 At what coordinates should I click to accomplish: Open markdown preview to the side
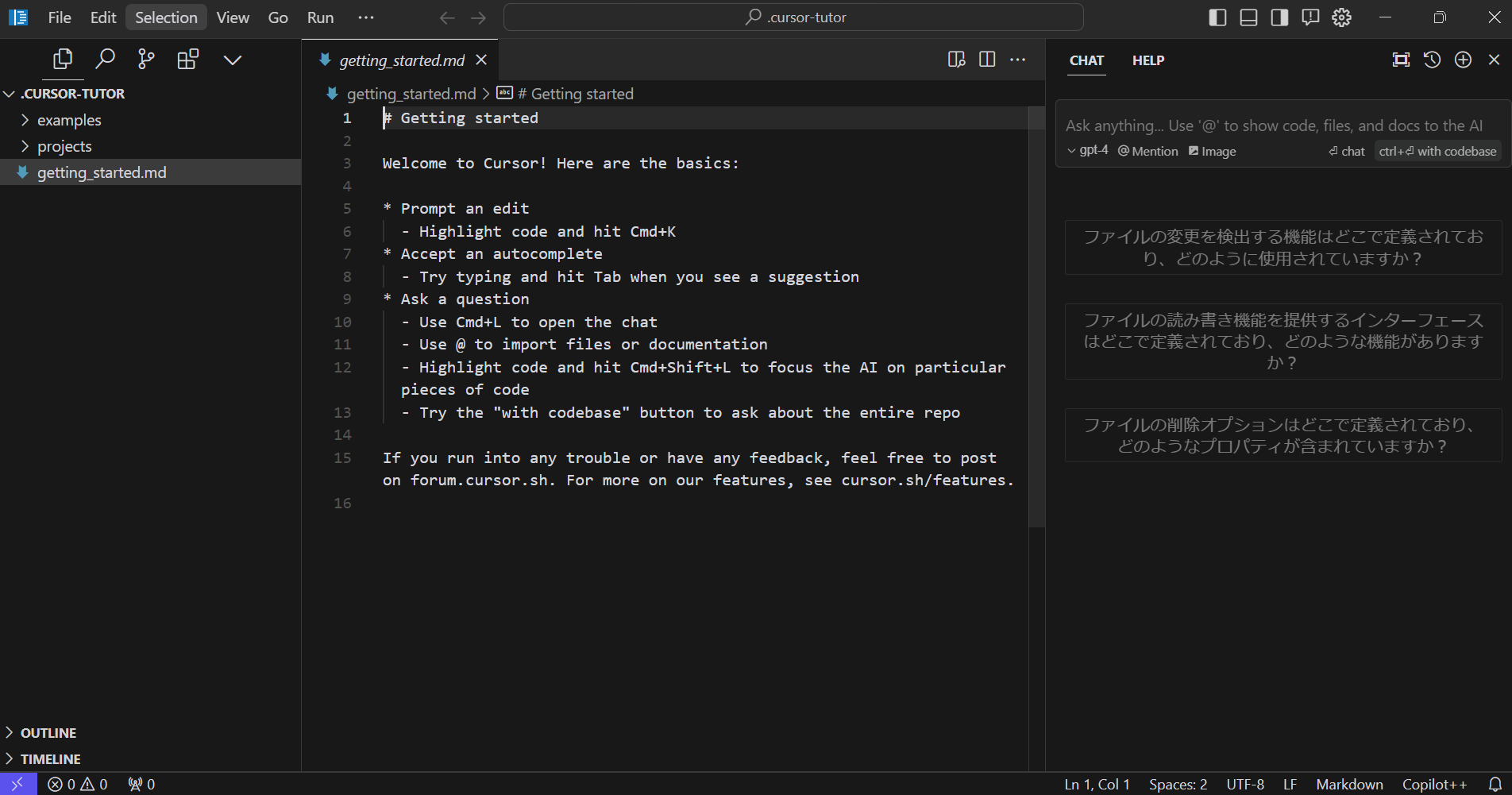(956, 60)
